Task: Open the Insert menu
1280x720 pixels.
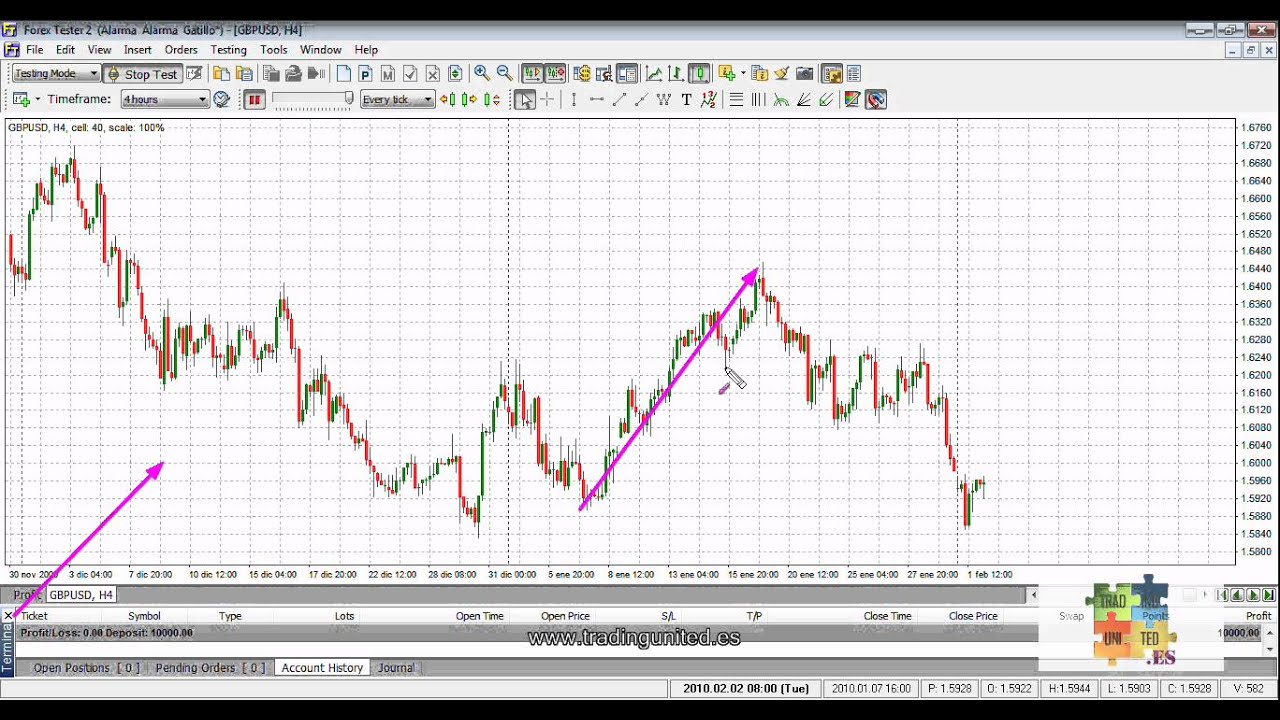Action: coord(138,50)
